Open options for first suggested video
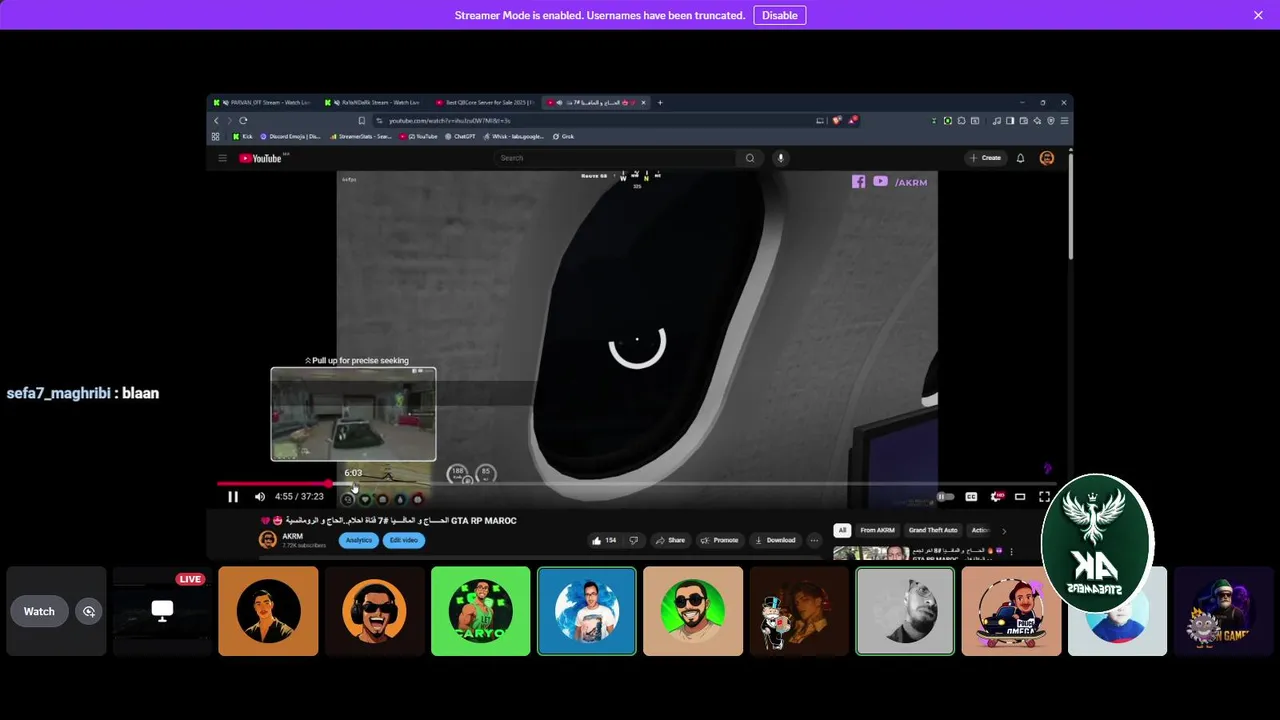This screenshot has width=1280, height=720. [x=1011, y=551]
